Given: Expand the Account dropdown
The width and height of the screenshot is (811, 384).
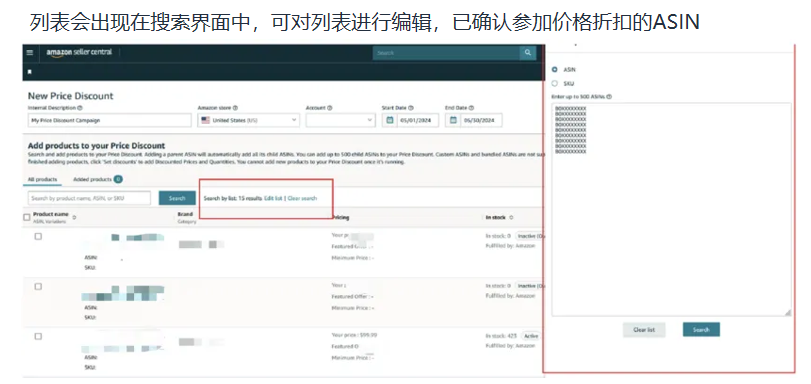Looking at the screenshot, I should coord(340,120).
